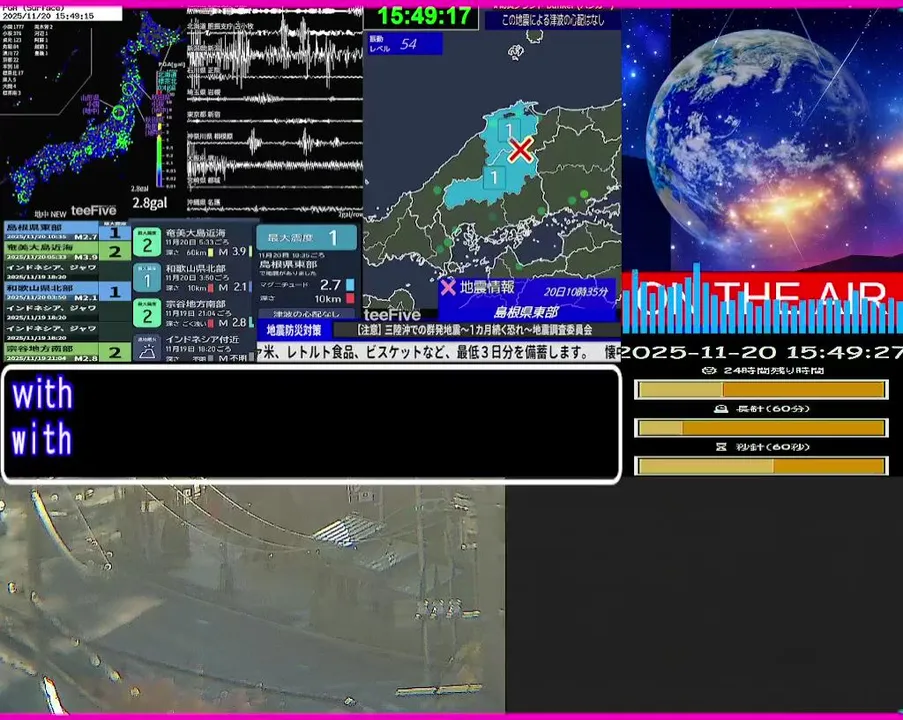Click the green 15:49:17 clock
The image size is (903, 720).
[x=422, y=17]
